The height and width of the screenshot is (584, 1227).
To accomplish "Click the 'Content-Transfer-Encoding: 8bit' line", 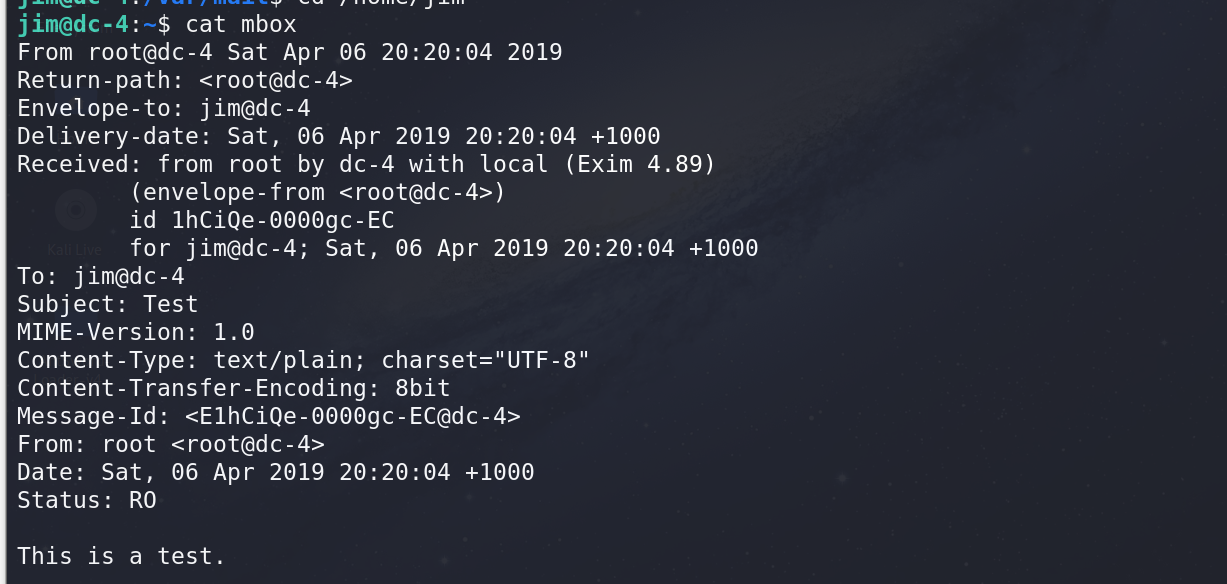I will pyautogui.click(x=234, y=388).
